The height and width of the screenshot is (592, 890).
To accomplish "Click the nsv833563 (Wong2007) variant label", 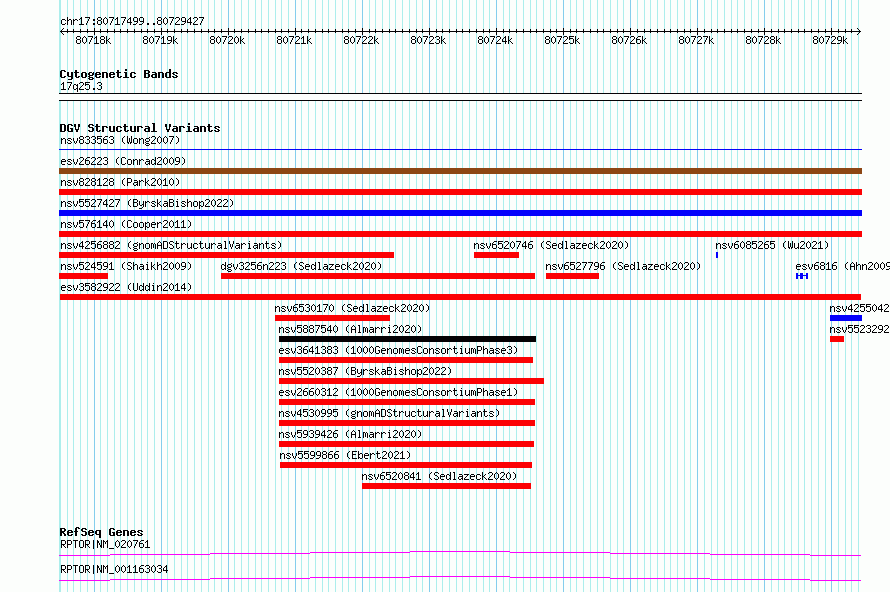I will pos(120,140).
